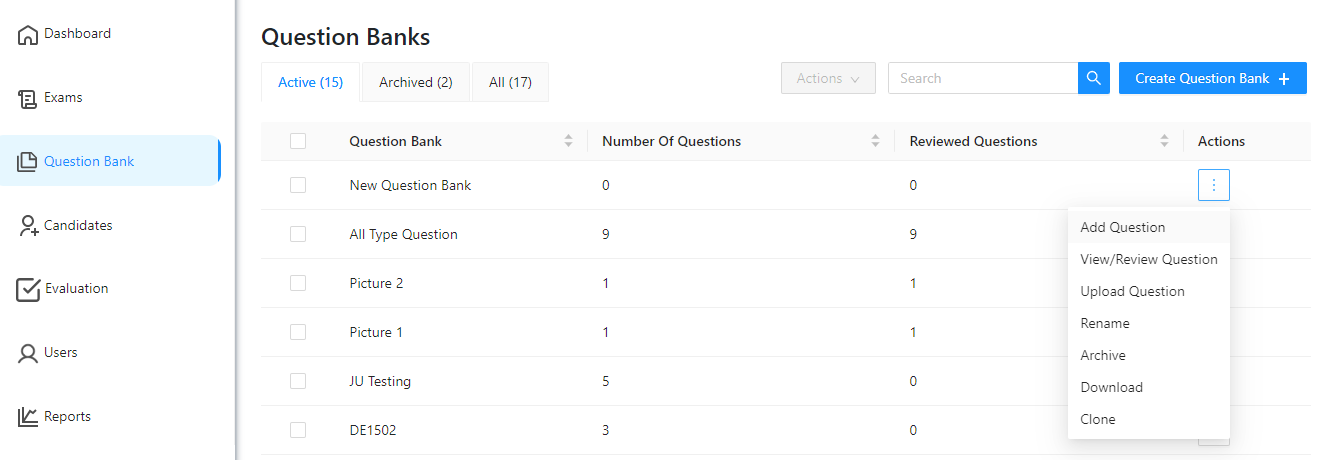Select Clone in the actions menu
Image resolution: width=1319 pixels, height=460 pixels.
pos(1097,419)
